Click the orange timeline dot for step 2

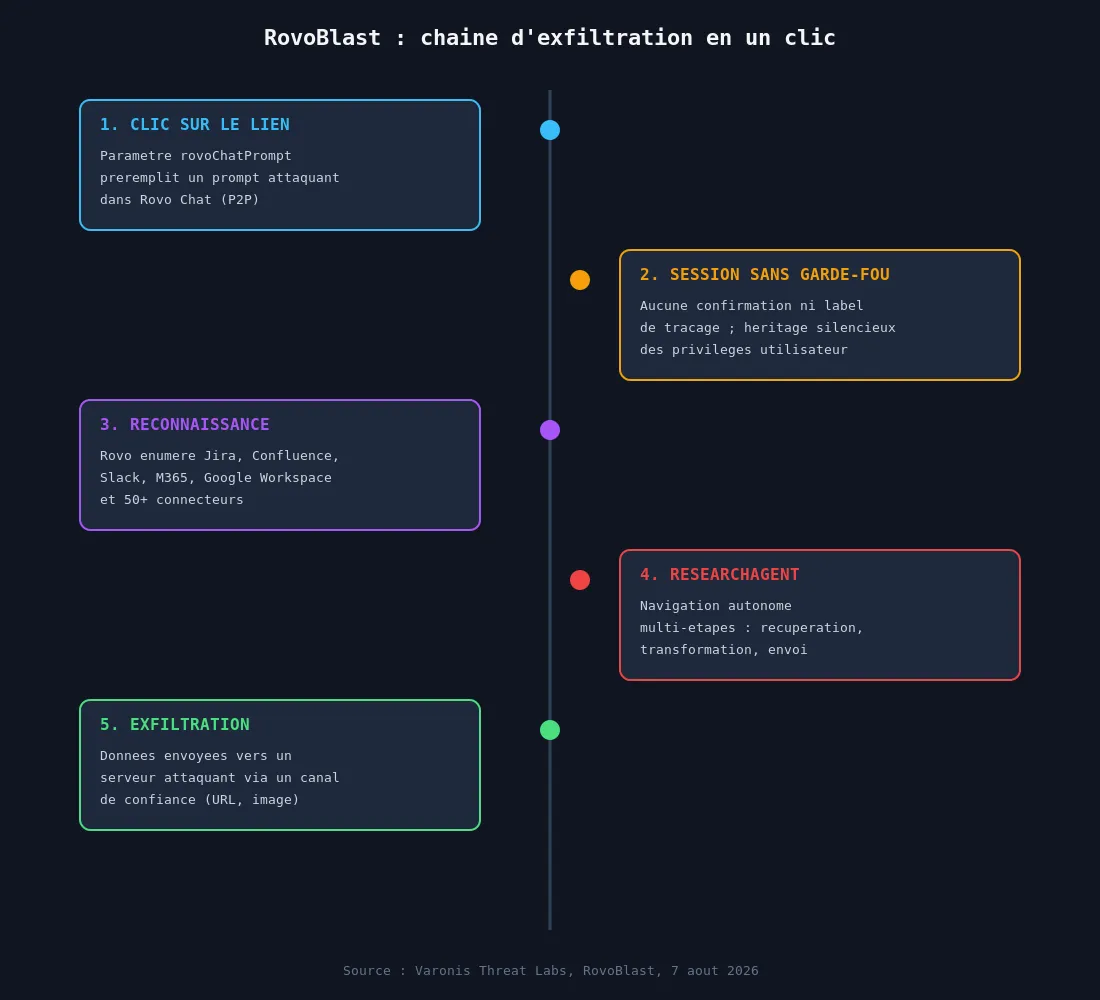coord(579,280)
